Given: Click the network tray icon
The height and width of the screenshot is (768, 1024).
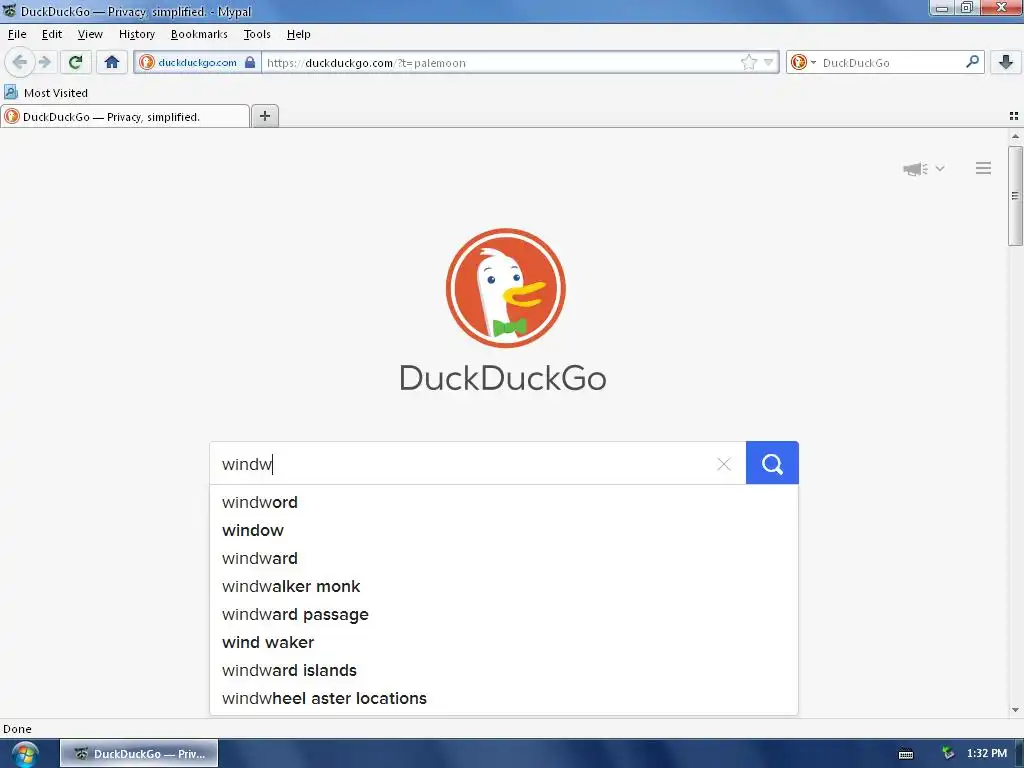Looking at the screenshot, I should coord(948,754).
